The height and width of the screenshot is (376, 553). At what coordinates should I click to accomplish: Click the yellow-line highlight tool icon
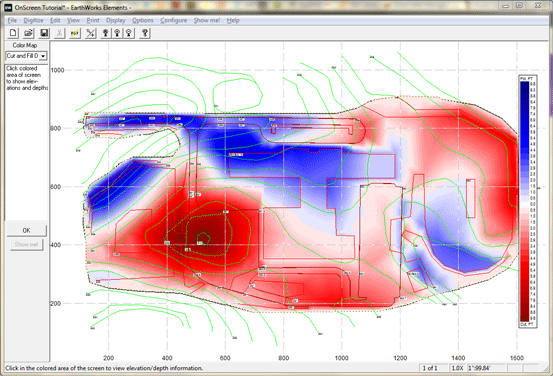click(x=75, y=33)
